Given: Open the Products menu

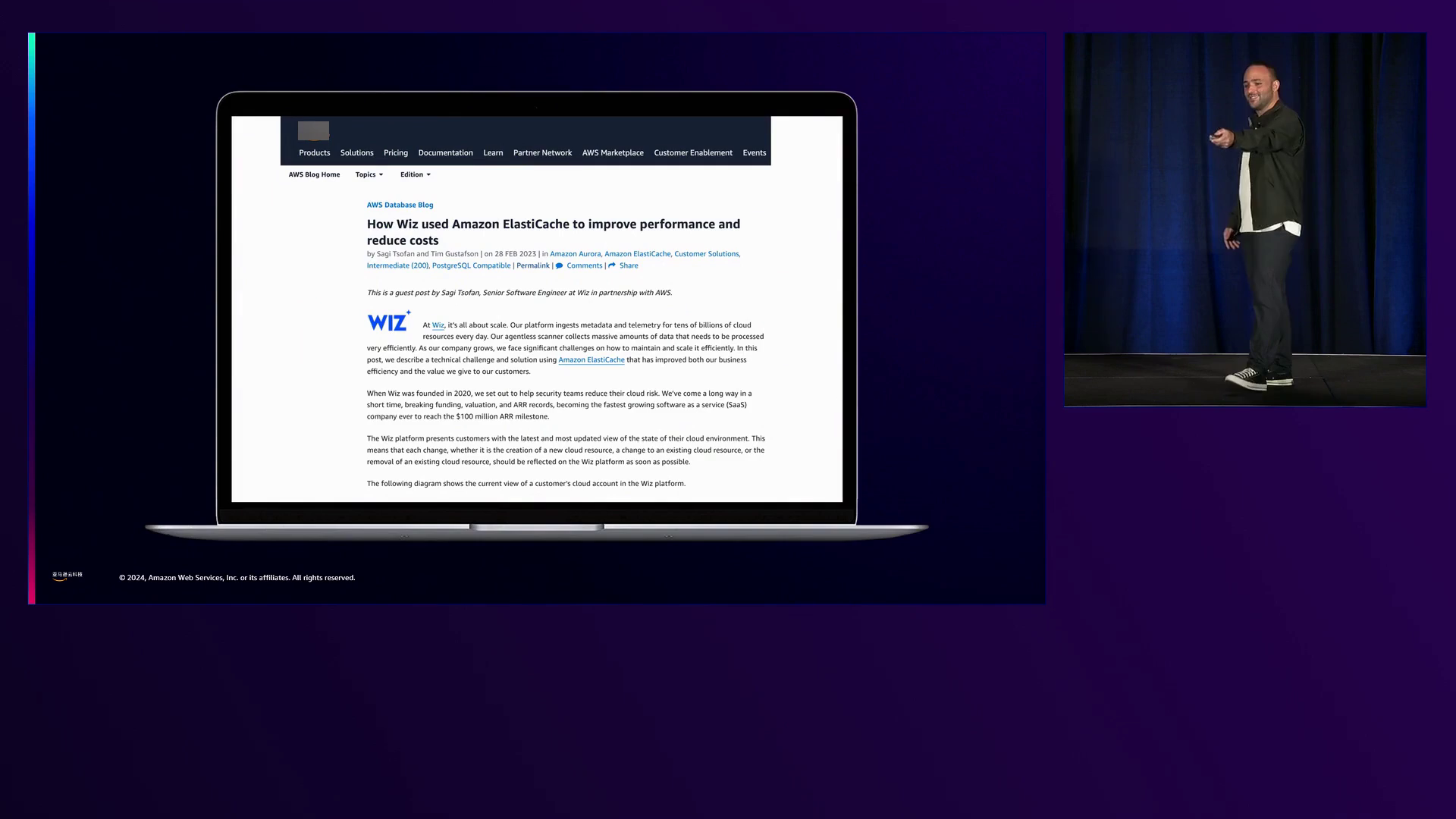Looking at the screenshot, I should 314,152.
